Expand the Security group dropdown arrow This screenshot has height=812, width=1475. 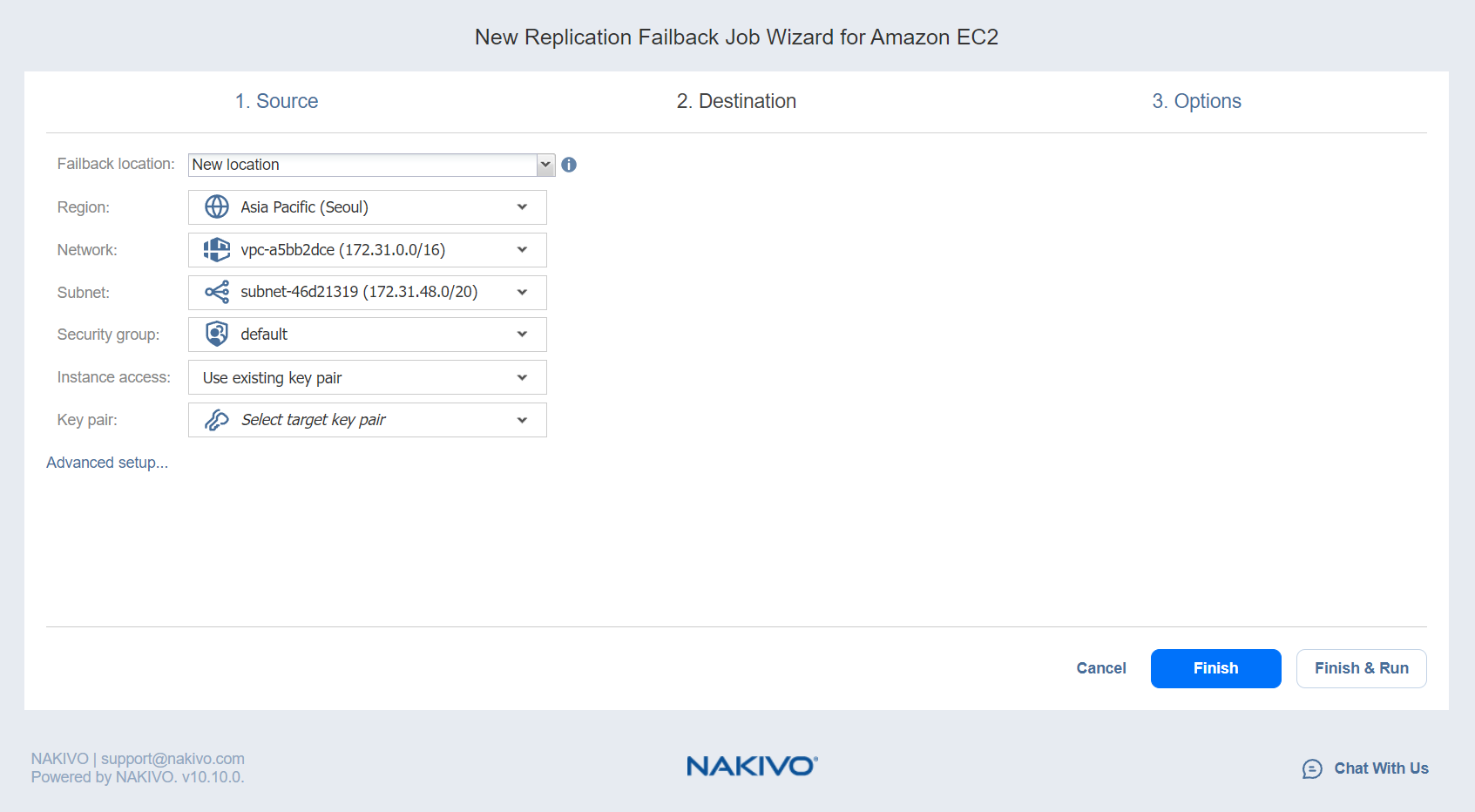(x=522, y=335)
